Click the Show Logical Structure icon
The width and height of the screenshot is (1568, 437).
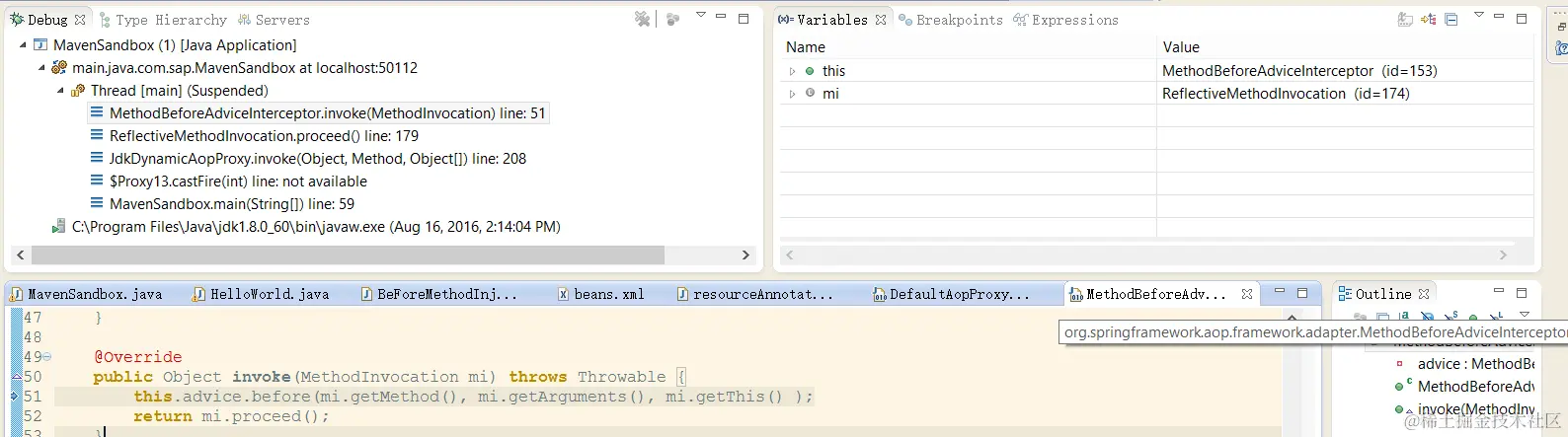[x=1428, y=19]
